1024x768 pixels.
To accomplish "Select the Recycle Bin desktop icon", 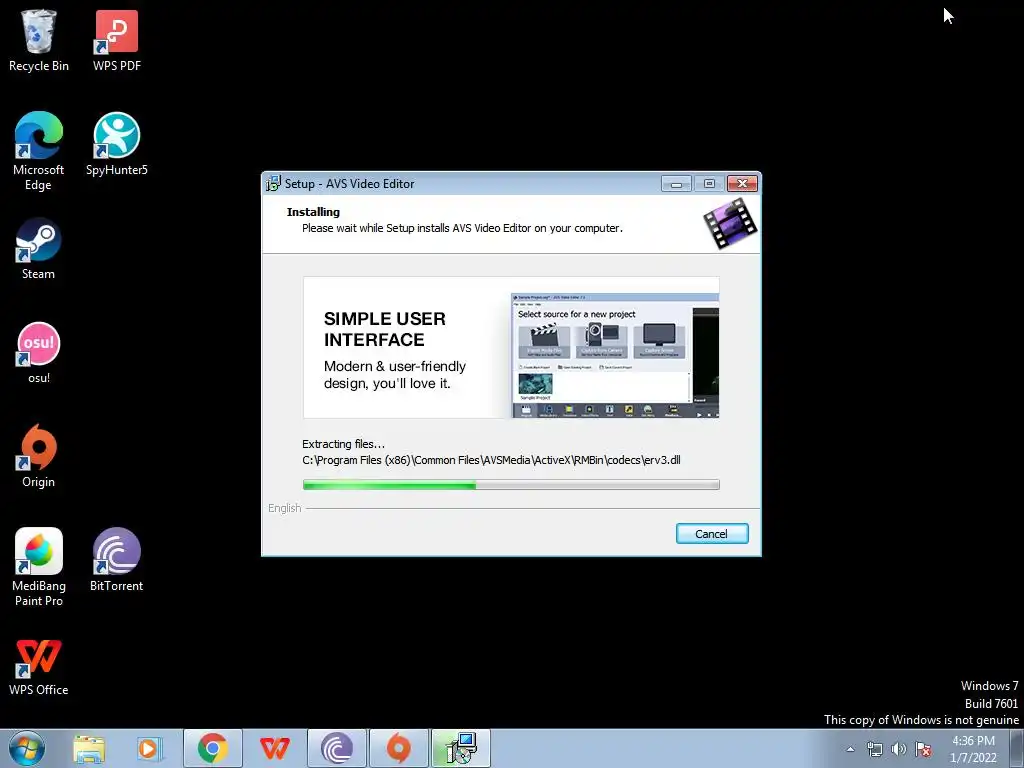I will point(39,40).
